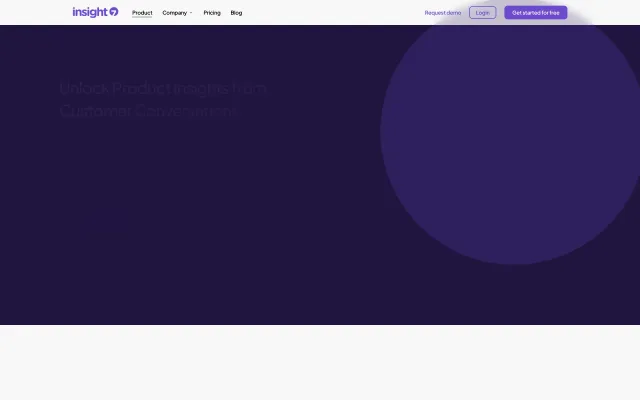The width and height of the screenshot is (640, 400).
Task: Click the insight wordmark text
Action: 89,12
